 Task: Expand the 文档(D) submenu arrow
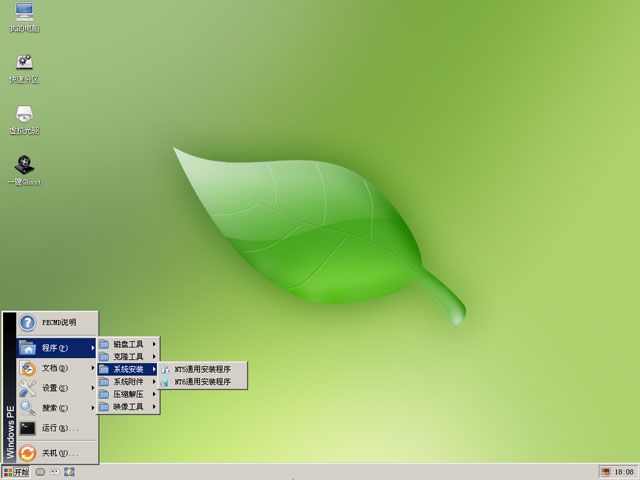93,368
